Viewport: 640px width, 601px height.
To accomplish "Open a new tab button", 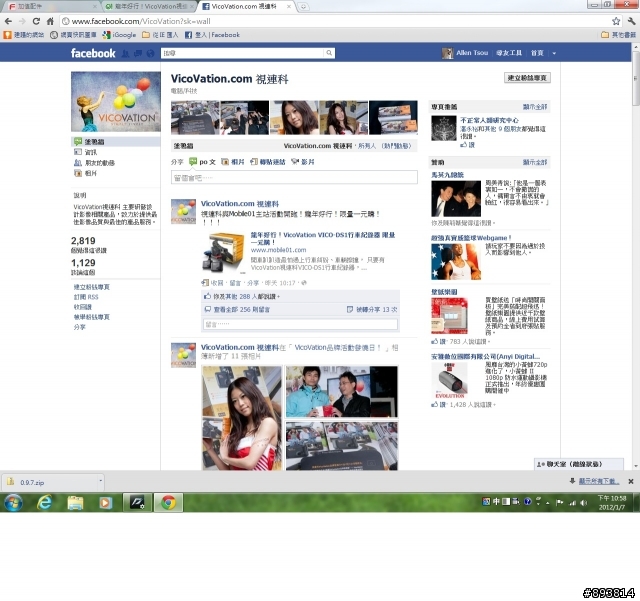I will [x=303, y=7].
